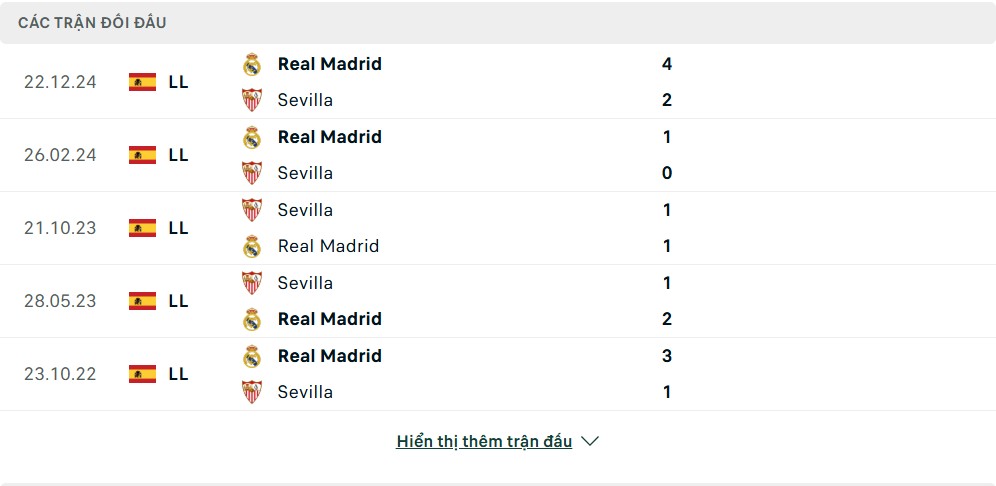Click Sevilla crest in 28.05.23 match
This screenshot has height=486, width=996.
pos(252,283)
